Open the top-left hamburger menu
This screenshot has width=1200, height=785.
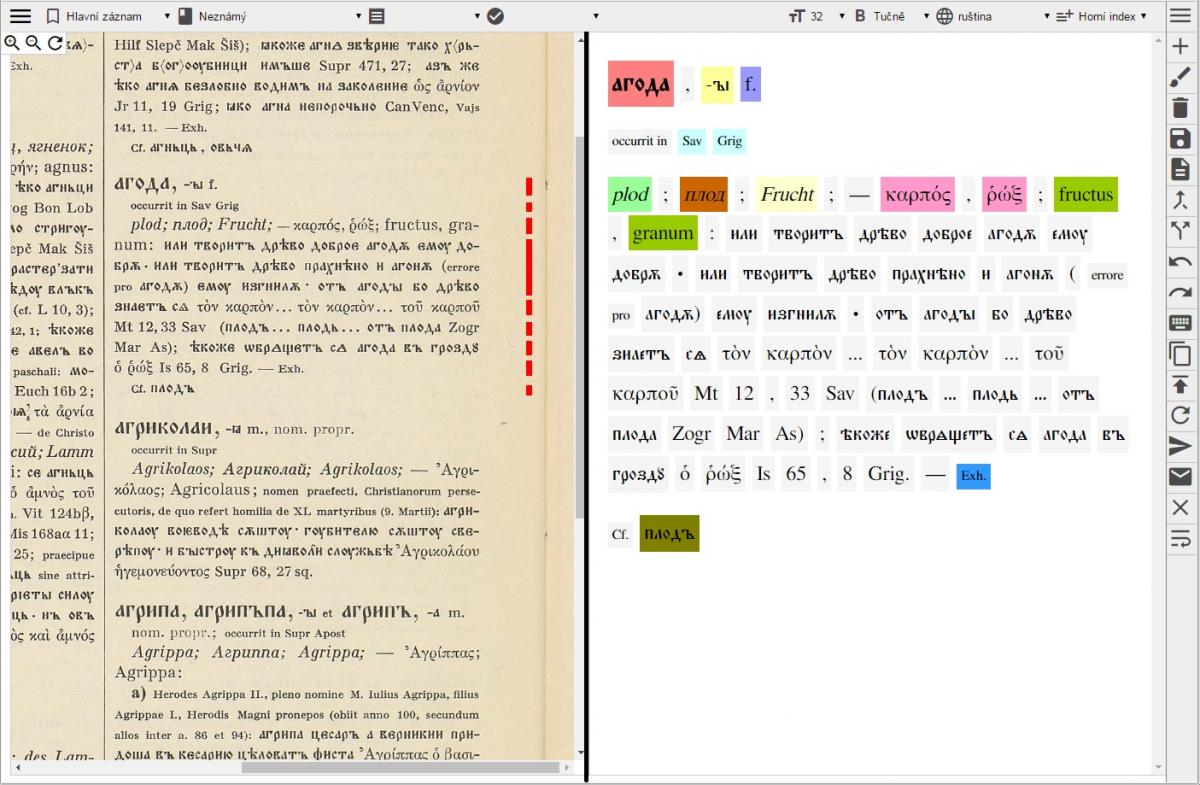pos(20,16)
